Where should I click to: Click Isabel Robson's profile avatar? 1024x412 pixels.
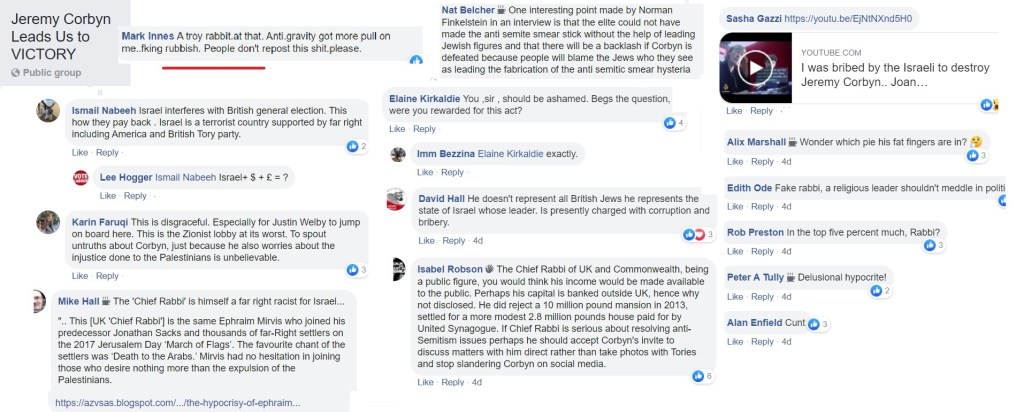click(397, 268)
